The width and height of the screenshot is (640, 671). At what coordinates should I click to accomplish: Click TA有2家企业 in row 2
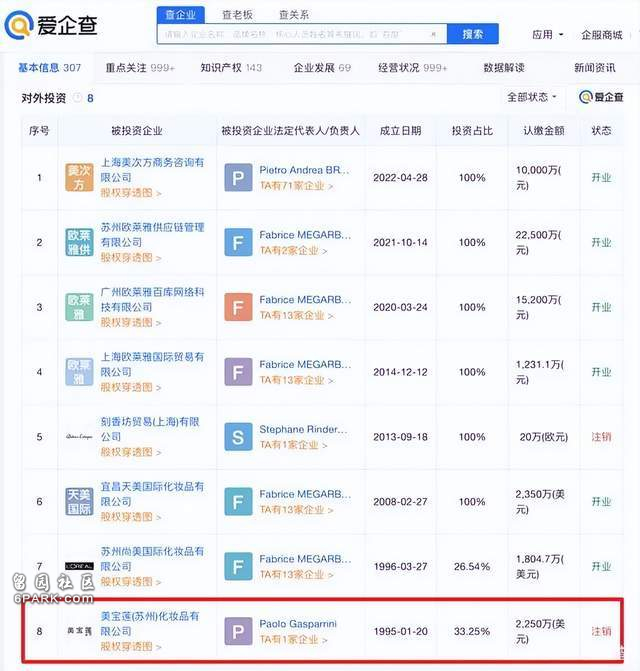point(293,250)
